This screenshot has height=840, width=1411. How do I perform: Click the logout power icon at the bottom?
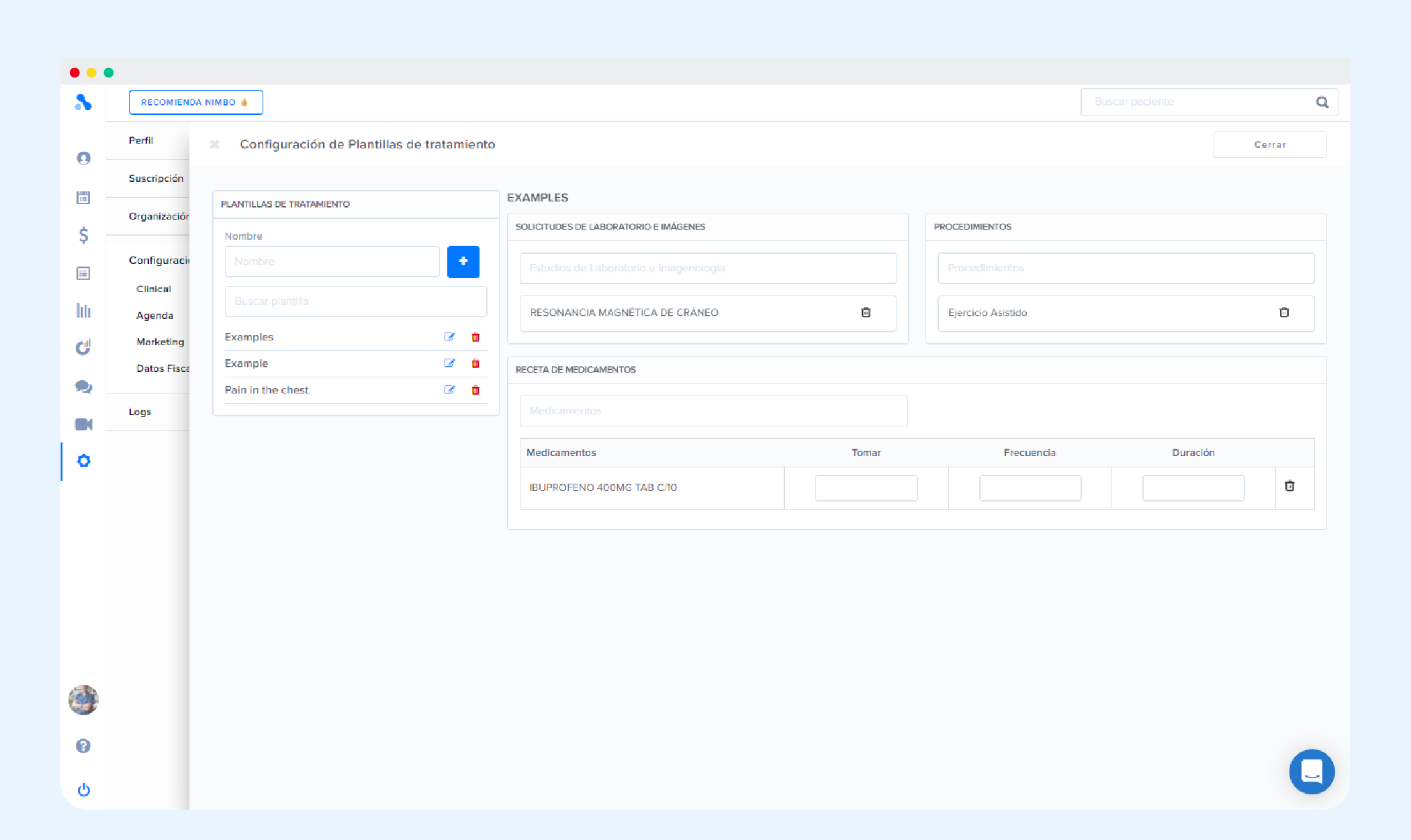point(83,790)
